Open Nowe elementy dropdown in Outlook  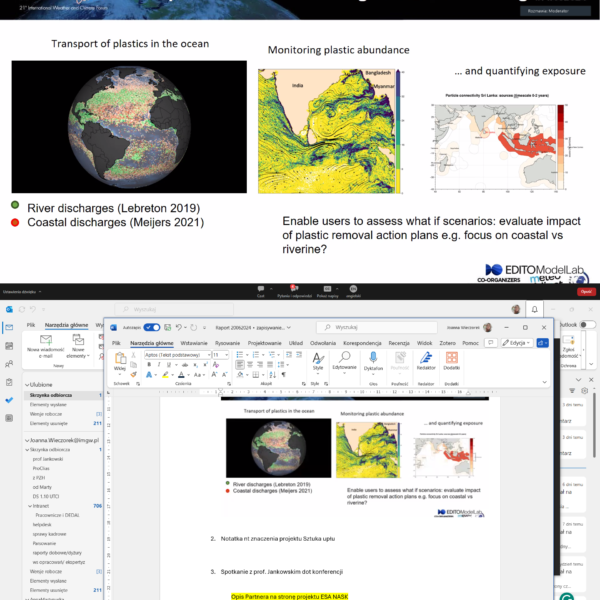[x=78, y=347]
